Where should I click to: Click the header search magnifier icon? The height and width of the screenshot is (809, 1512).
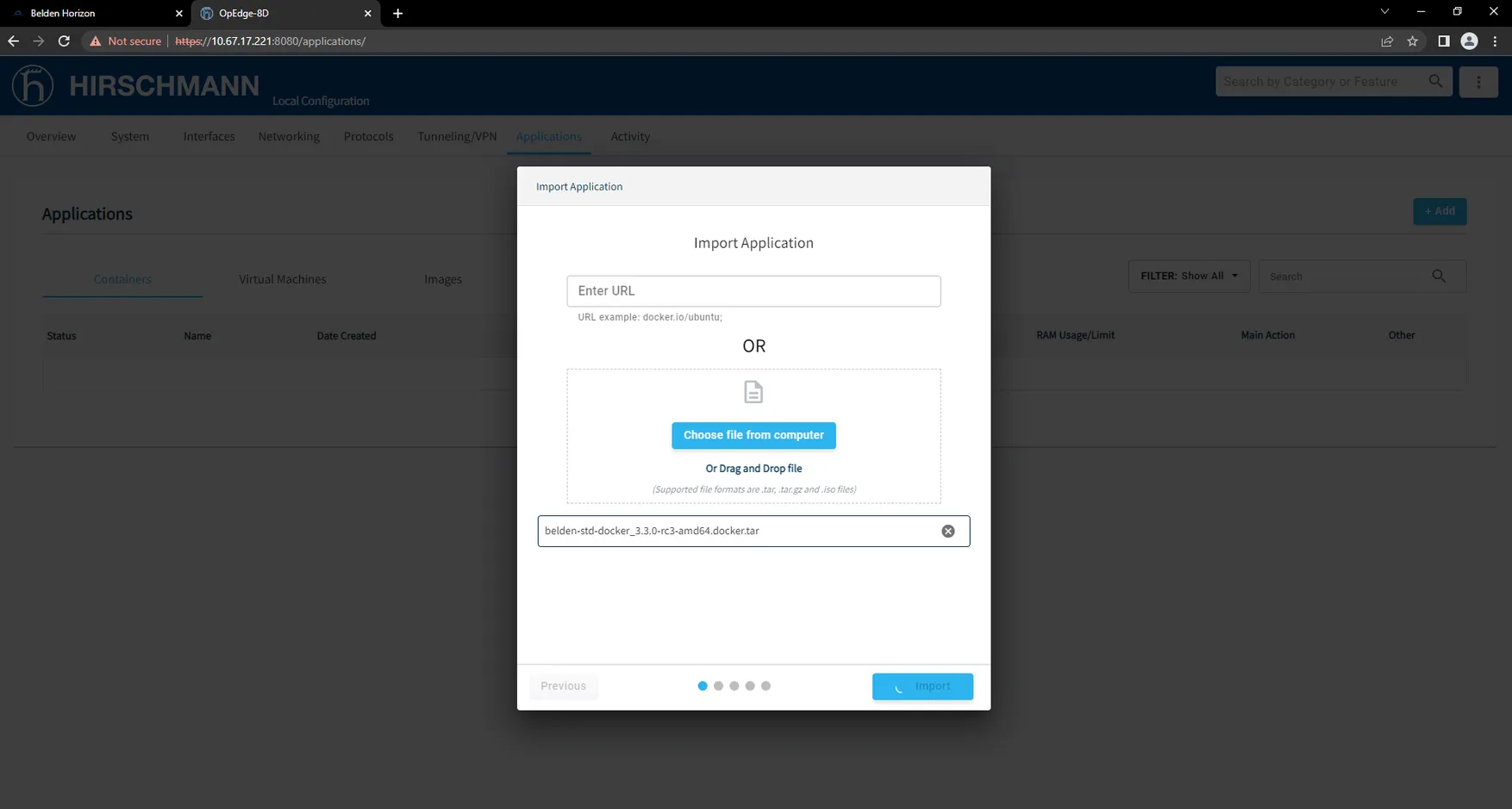click(1435, 81)
